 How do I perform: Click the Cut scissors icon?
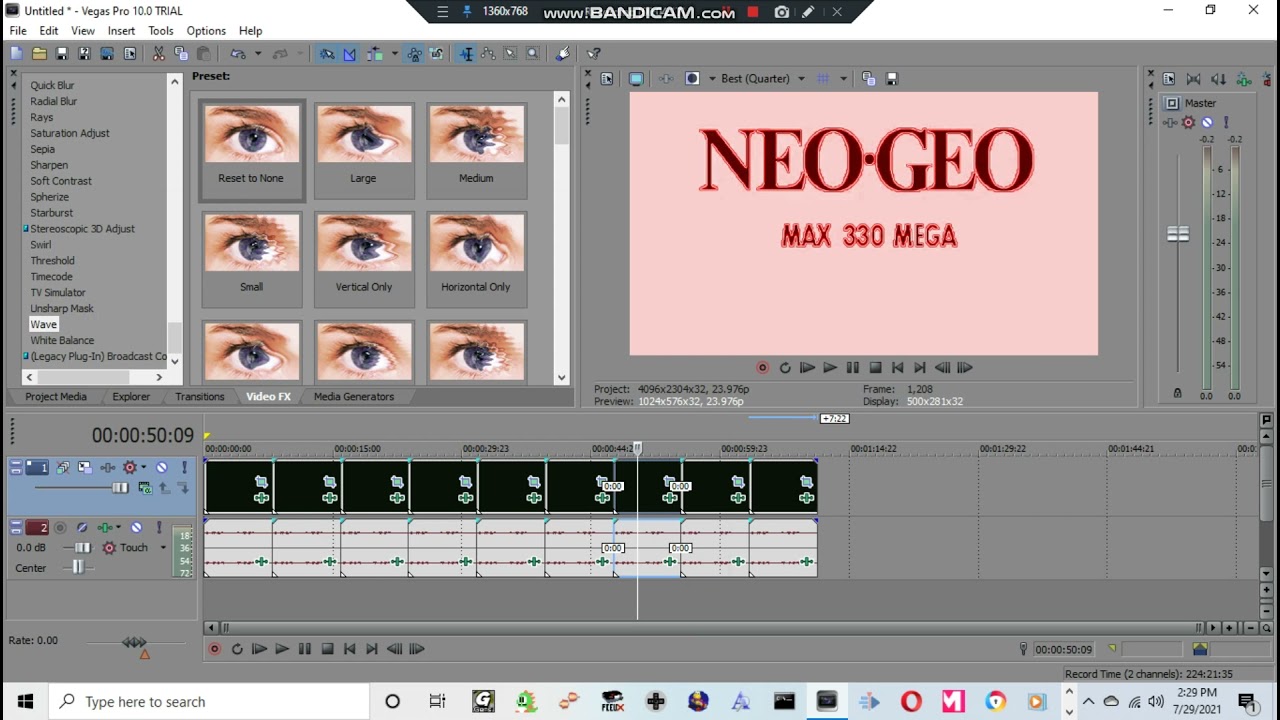158,54
